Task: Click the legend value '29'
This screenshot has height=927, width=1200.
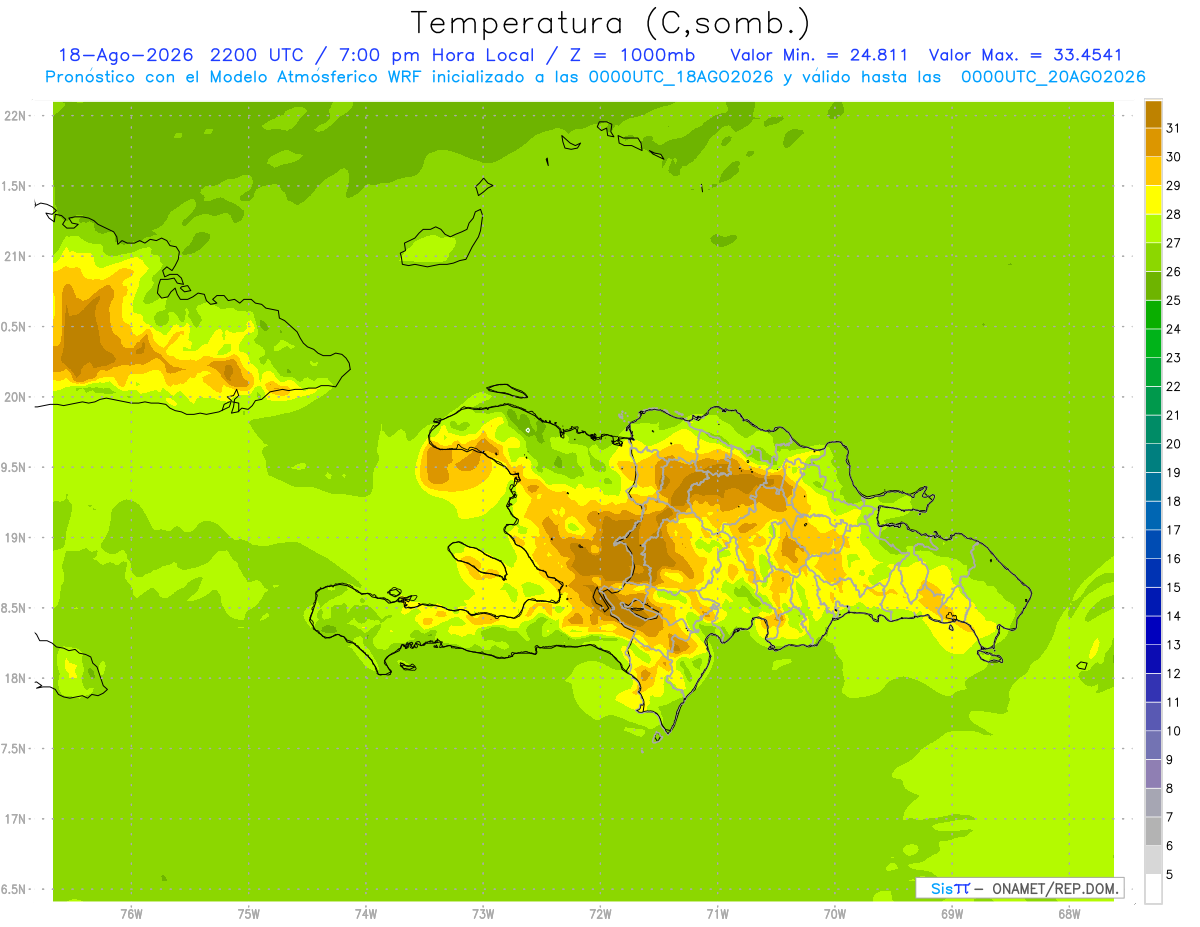Action: click(x=1173, y=185)
